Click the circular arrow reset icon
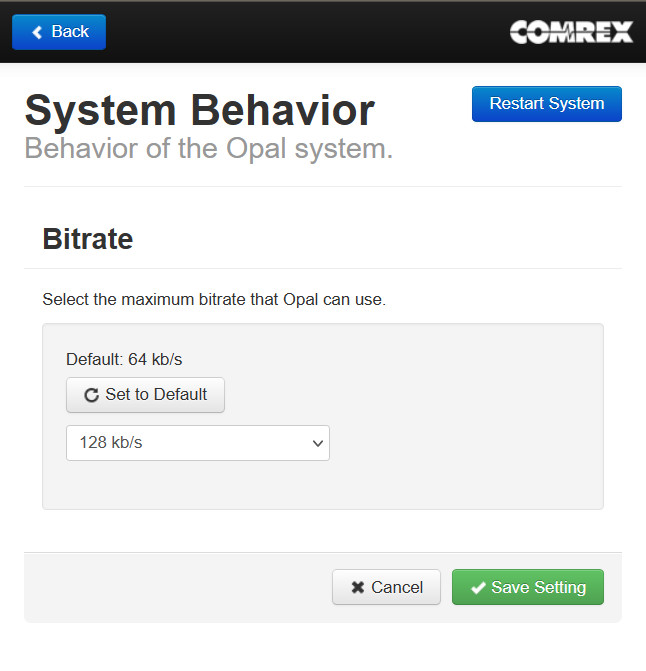The height and width of the screenshot is (671, 646). coord(91,395)
